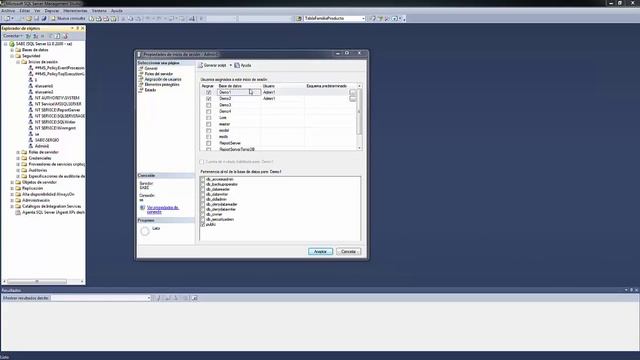640x360 pixels.
Task: Open the Asignación de usuarios page
Action: point(163,79)
